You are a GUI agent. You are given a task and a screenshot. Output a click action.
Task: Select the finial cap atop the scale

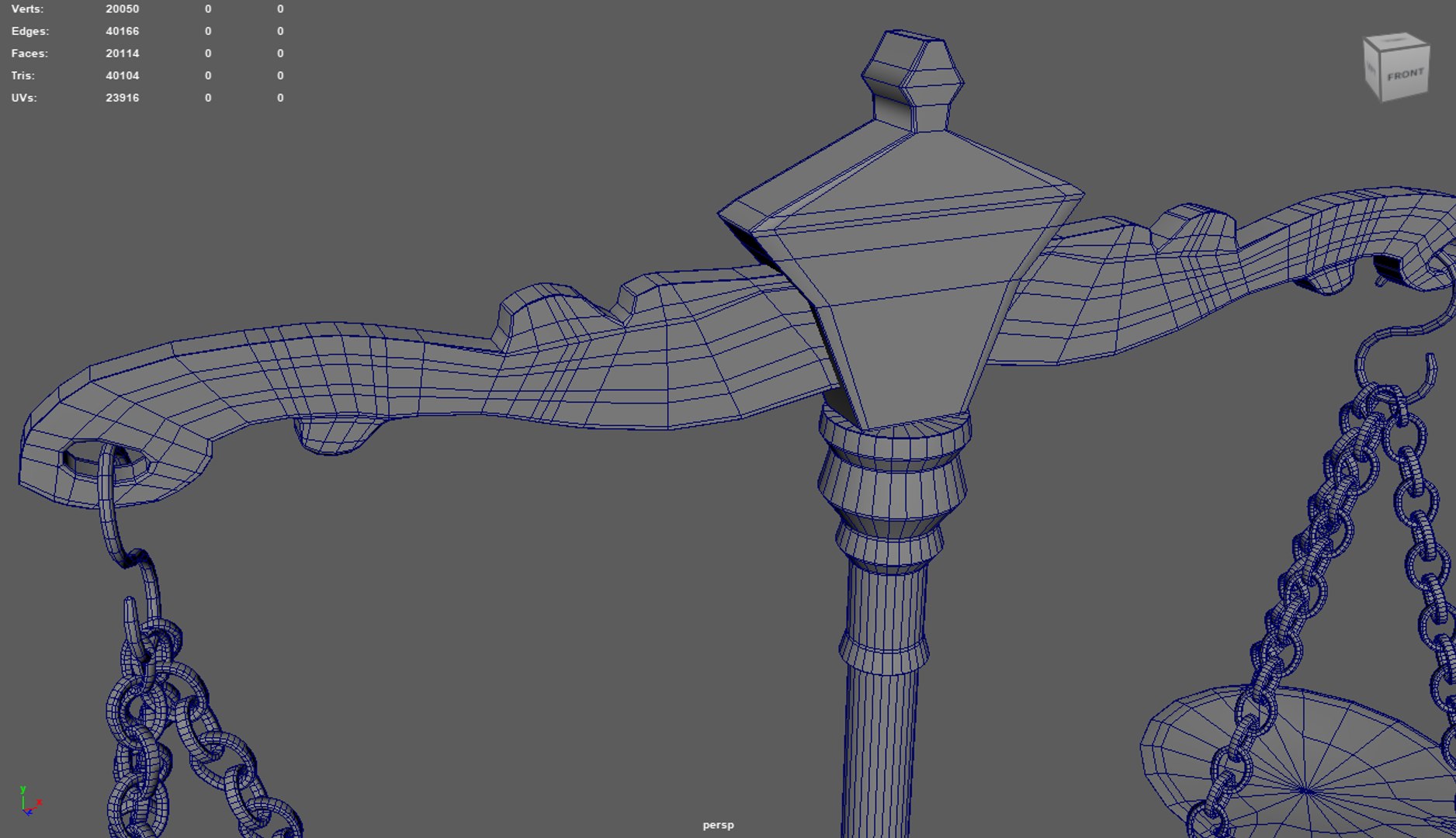pos(912,81)
